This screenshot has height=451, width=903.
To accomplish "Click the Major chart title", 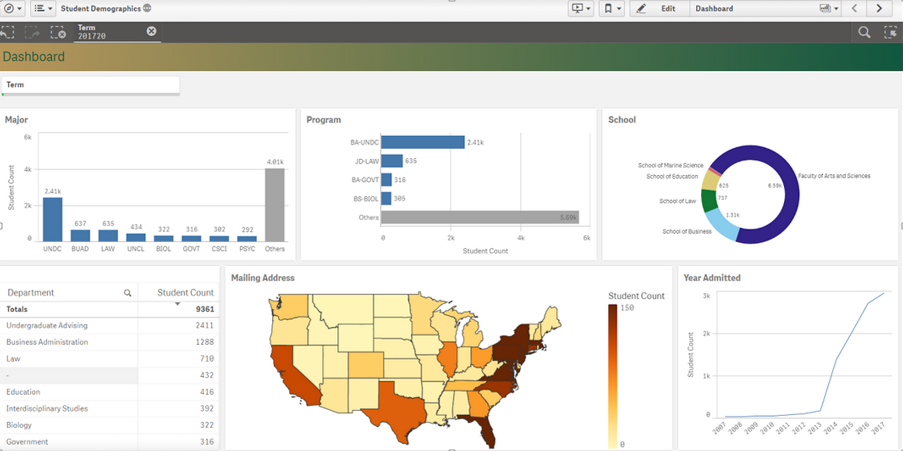I will tap(16, 120).
